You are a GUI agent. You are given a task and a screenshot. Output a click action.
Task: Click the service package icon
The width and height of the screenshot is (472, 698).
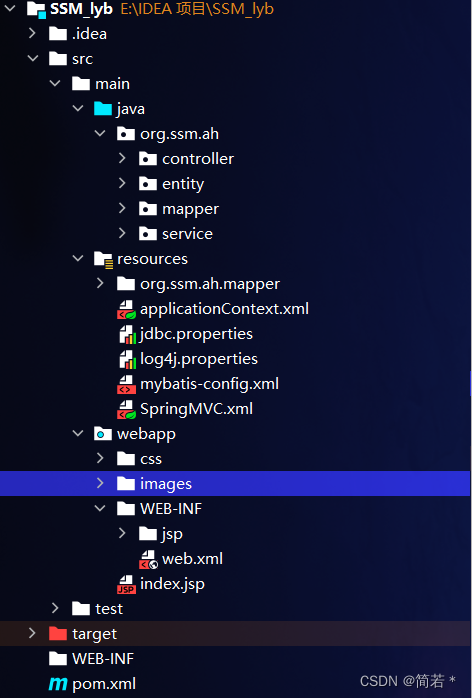(x=148, y=233)
